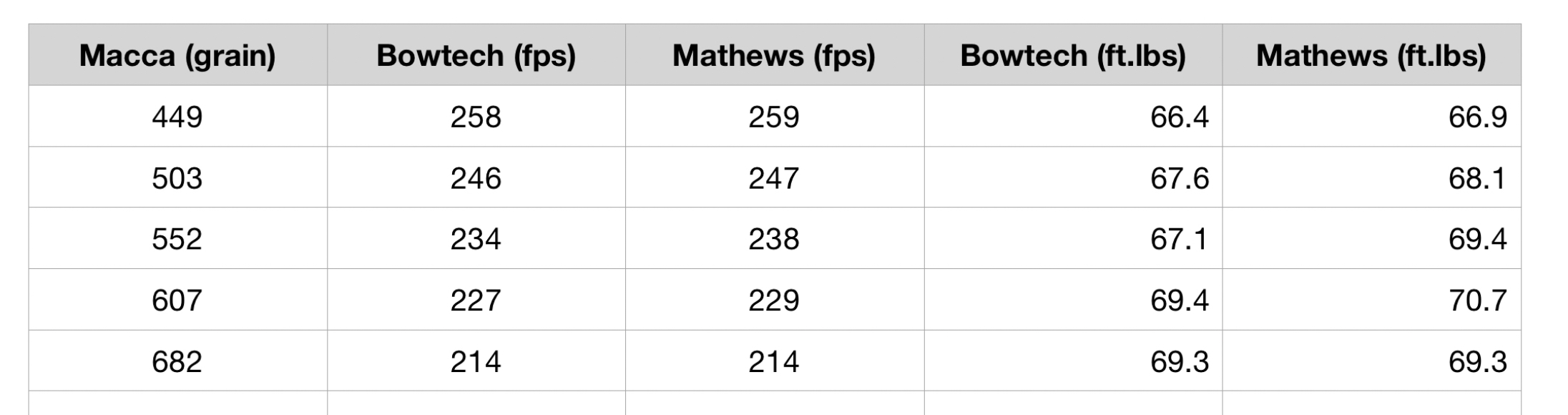Select the Mathews (fps) header cell
1568x415 pixels.
(775, 55)
